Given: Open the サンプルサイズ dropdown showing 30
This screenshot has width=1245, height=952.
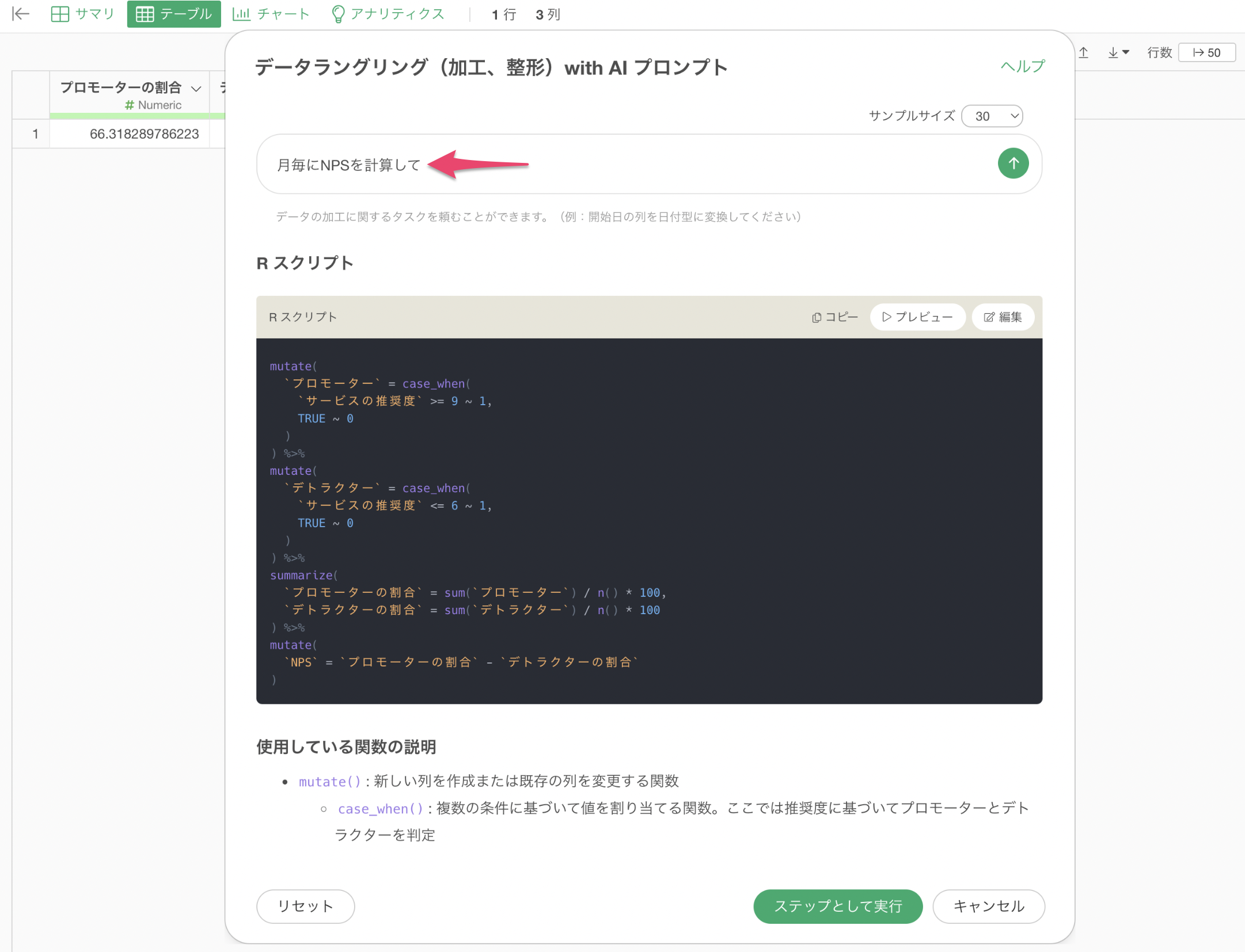Looking at the screenshot, I should point(992,116).
